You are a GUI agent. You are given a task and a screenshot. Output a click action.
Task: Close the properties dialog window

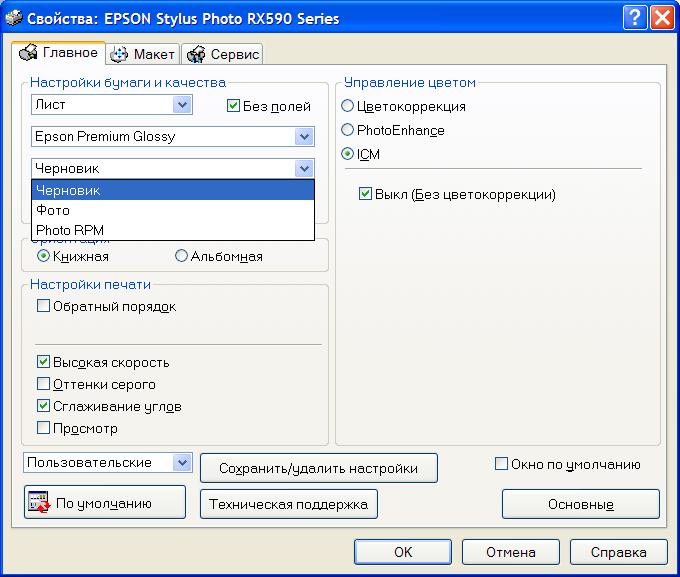pyautogui.click(x=662, y=18)
